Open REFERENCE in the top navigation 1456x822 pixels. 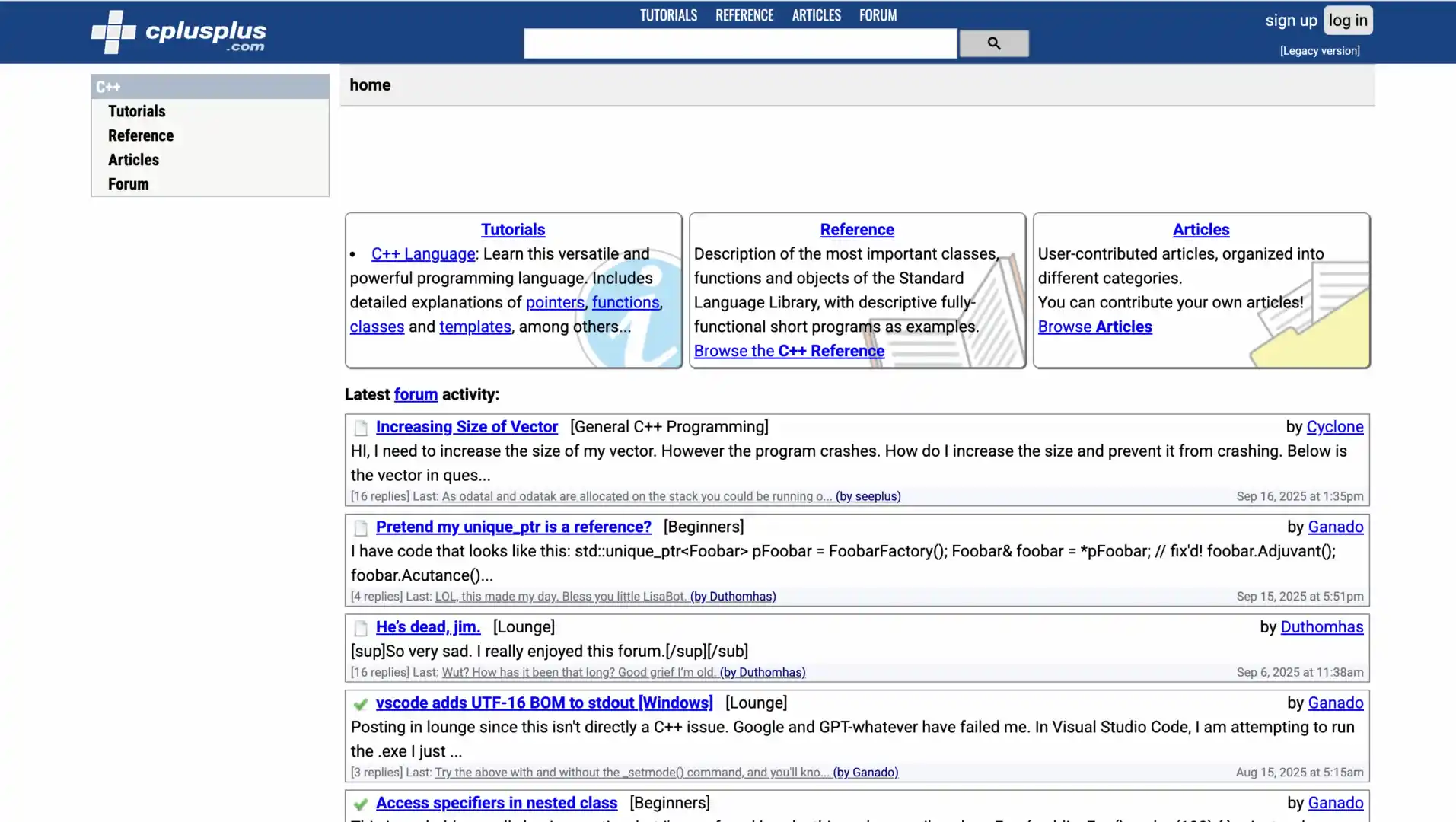click(x=744, y=15)
